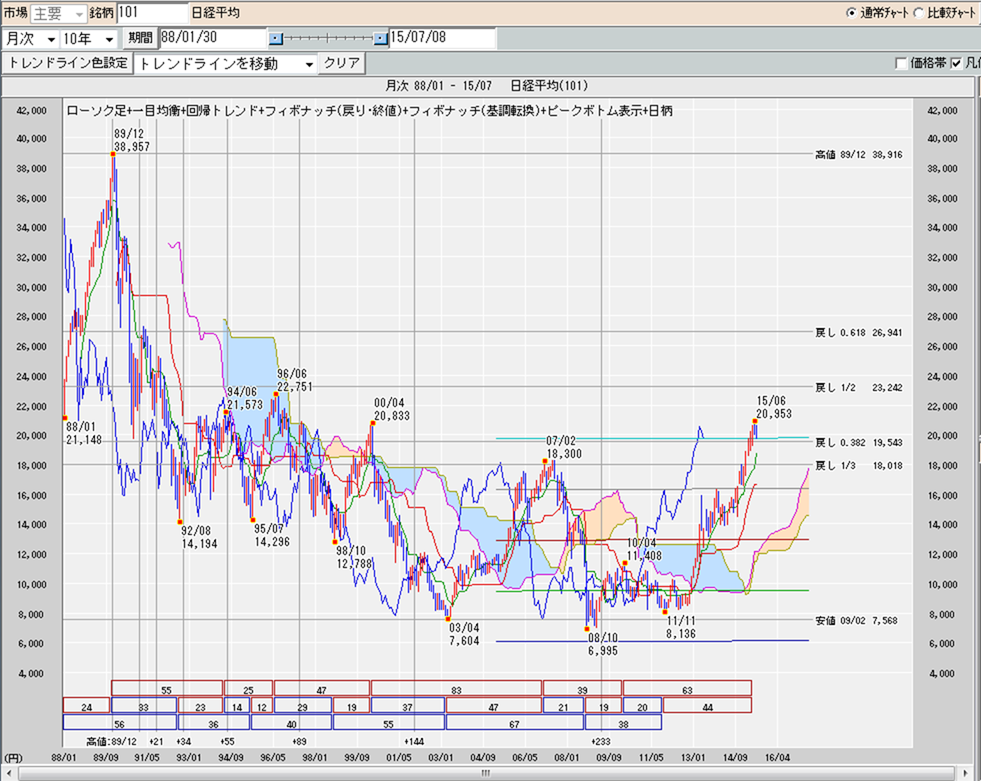Click the label 10/04 11,408
The height and width of the screenshot is (781, 981).
point(644,549)
